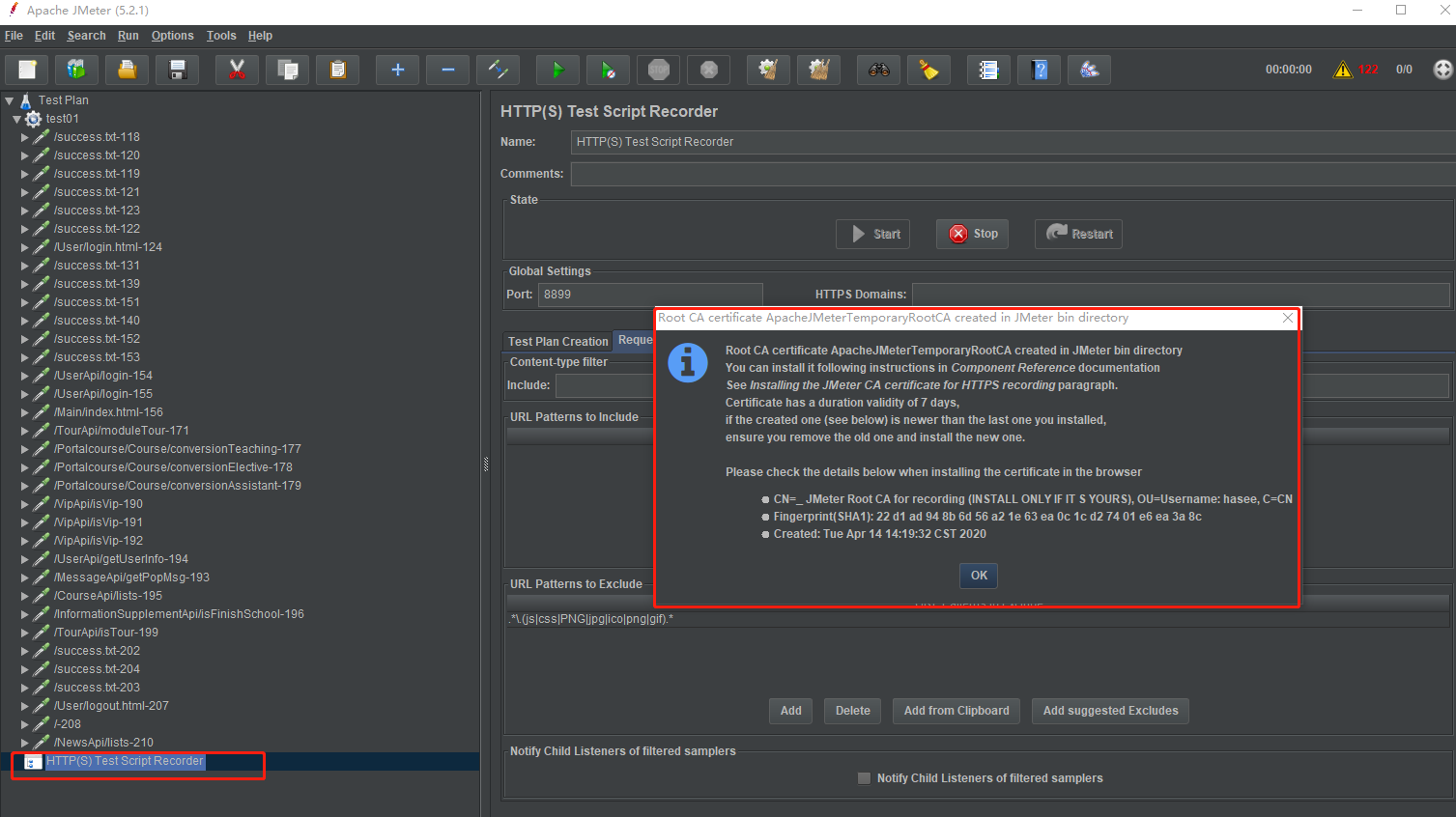
Task: Open the Run menu
Action: coord(128,36)
